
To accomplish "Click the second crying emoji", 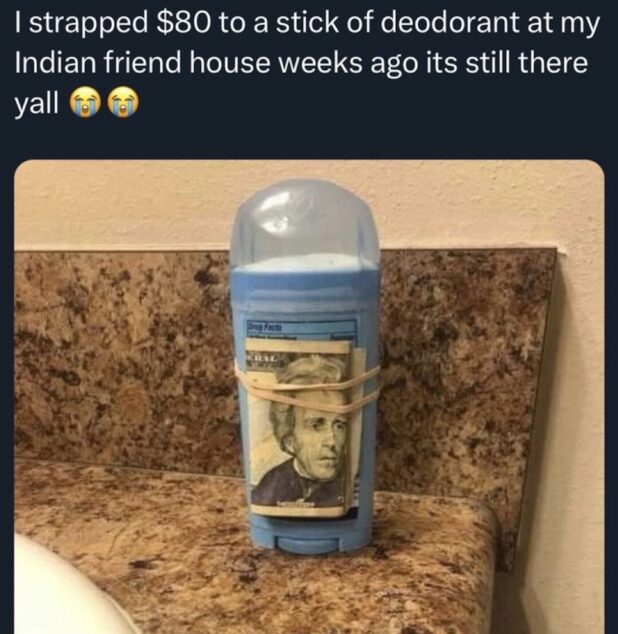I will [x=125, y=103].
